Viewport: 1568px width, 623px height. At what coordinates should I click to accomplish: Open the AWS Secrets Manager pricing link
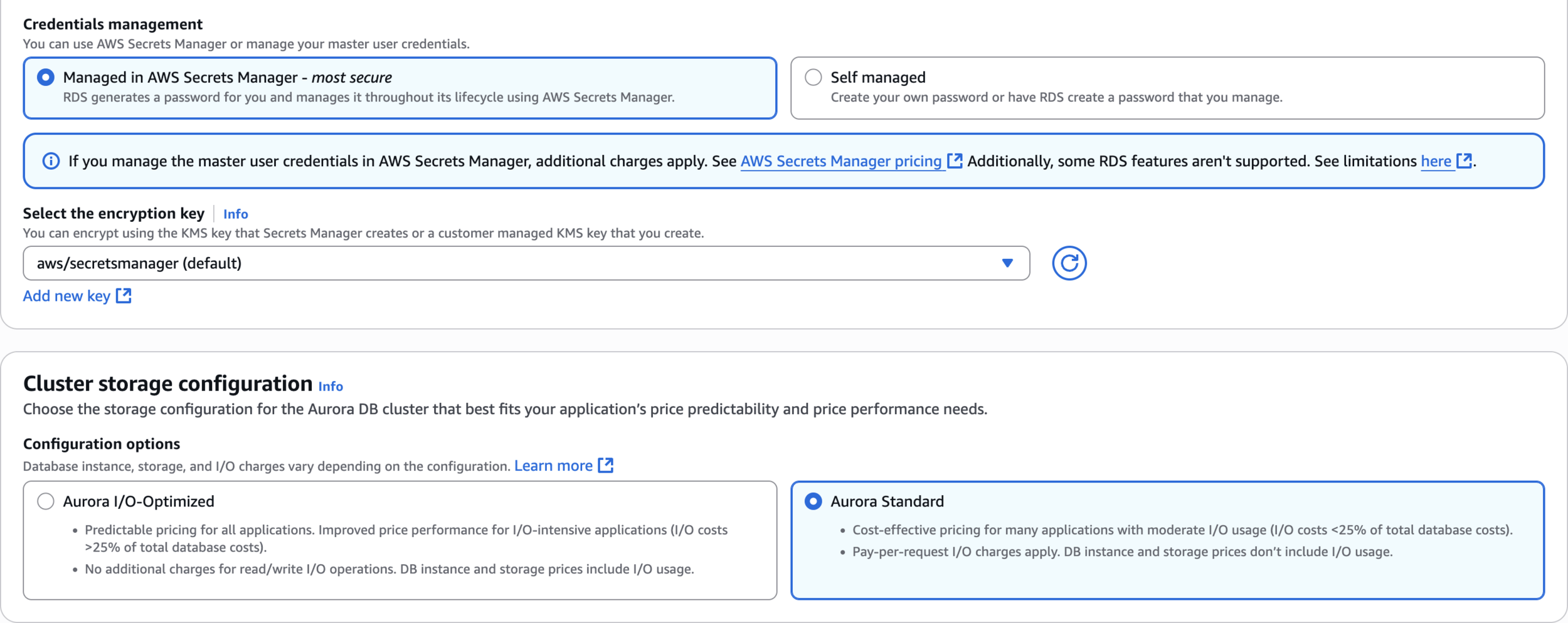click(841, 162)
